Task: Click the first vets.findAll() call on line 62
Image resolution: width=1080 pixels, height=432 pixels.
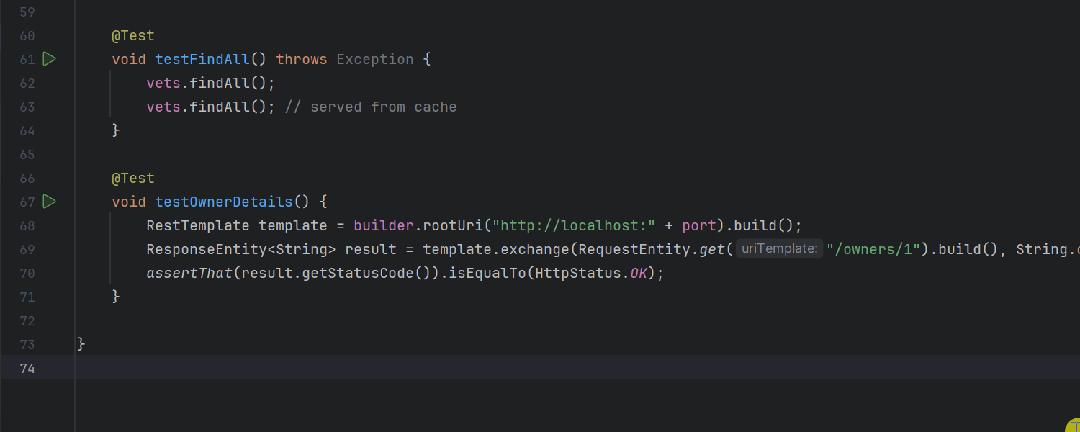Action: pyautogui.click(x=210, y=83)
